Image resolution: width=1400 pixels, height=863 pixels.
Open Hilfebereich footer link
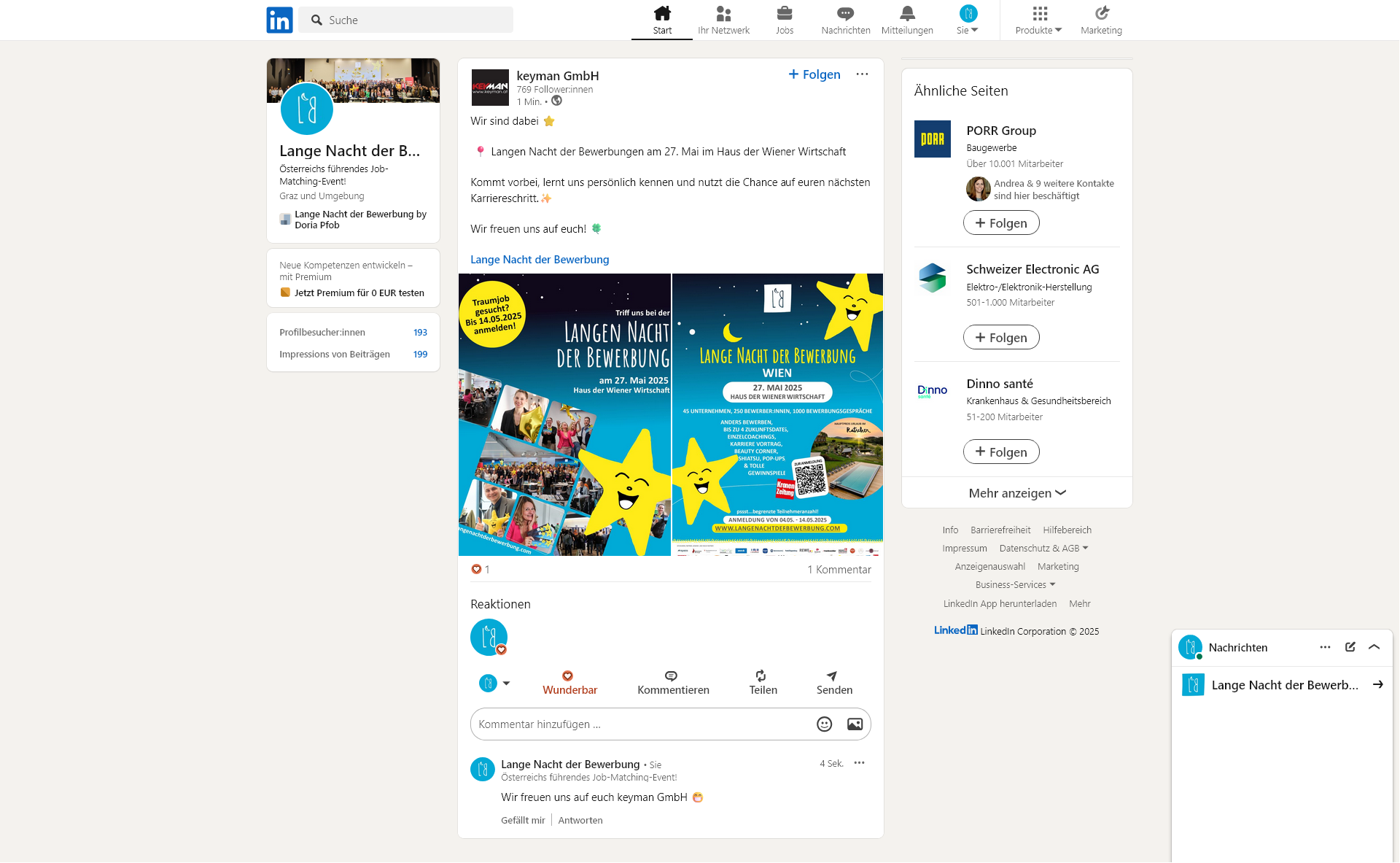click(x=1067, y=530)
